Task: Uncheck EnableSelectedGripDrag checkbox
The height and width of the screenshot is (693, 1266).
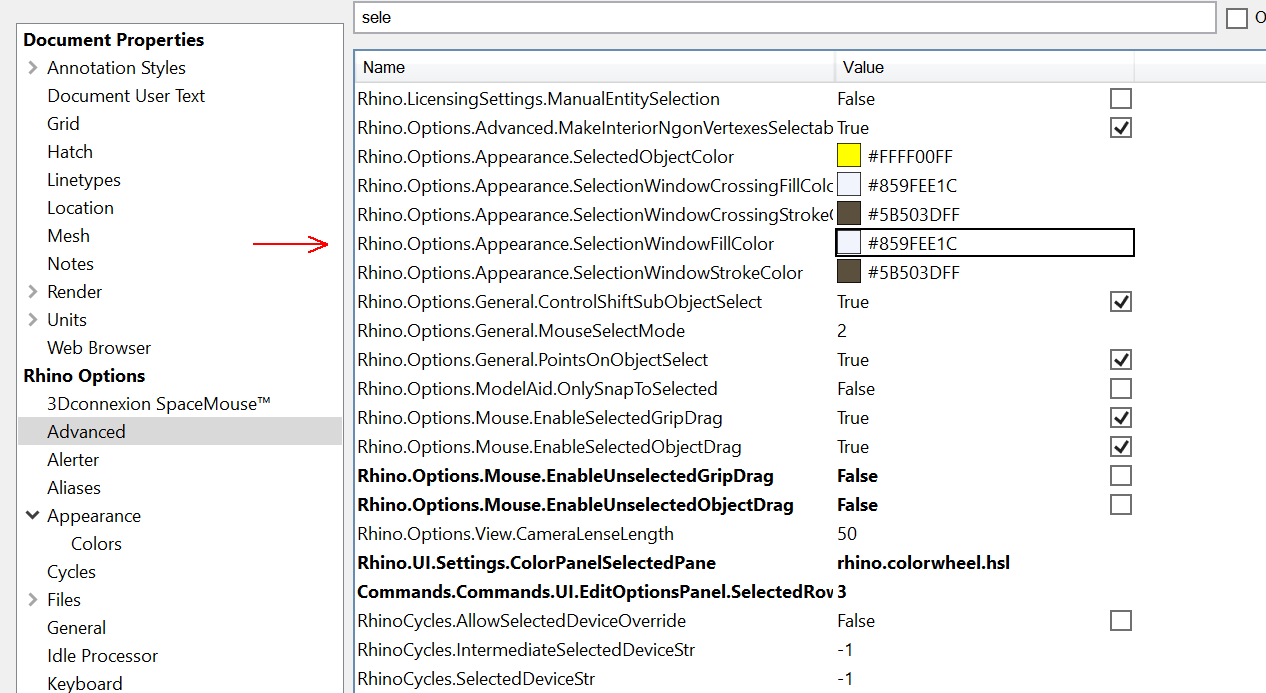Action: click(1121, 418)
